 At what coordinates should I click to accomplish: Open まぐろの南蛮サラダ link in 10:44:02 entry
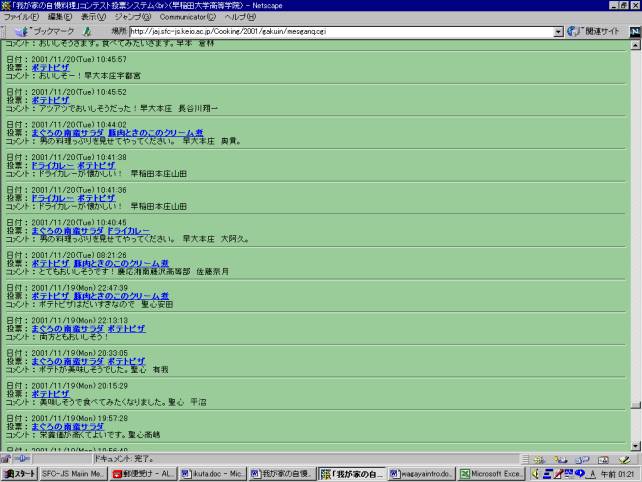point(68,133)
